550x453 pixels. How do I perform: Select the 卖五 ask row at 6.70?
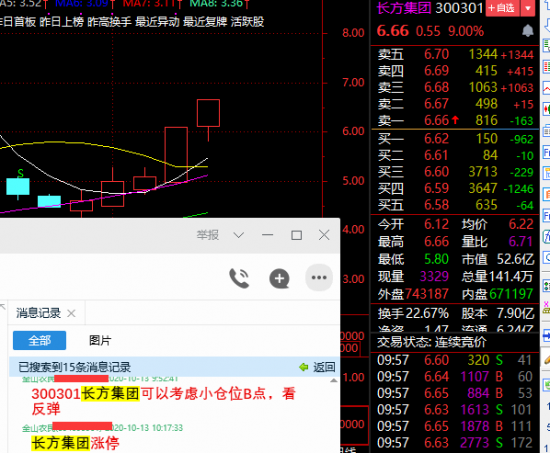(x=455, y=54)
